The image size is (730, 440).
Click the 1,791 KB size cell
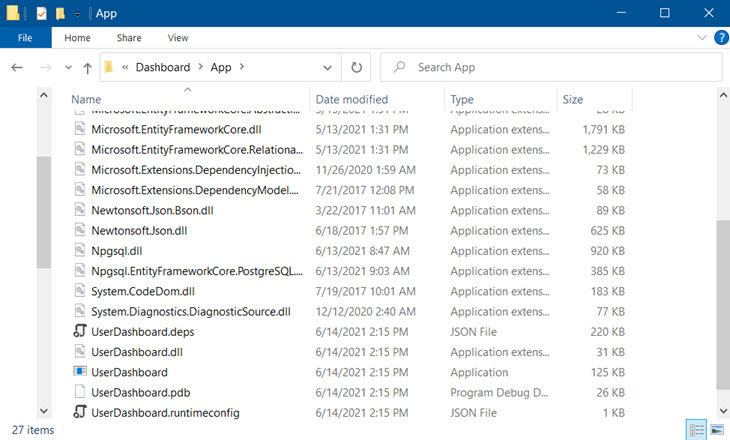point(603,129)
